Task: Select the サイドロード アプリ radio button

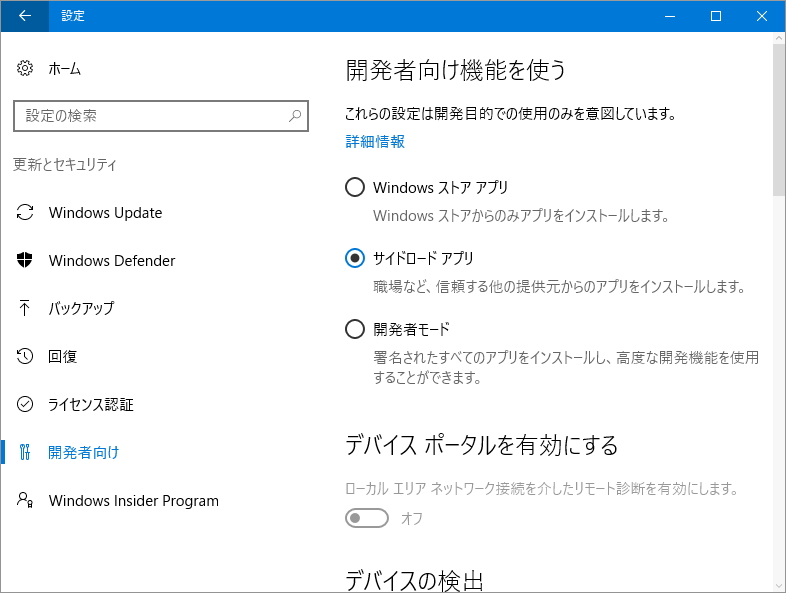Action: [355, 258]
